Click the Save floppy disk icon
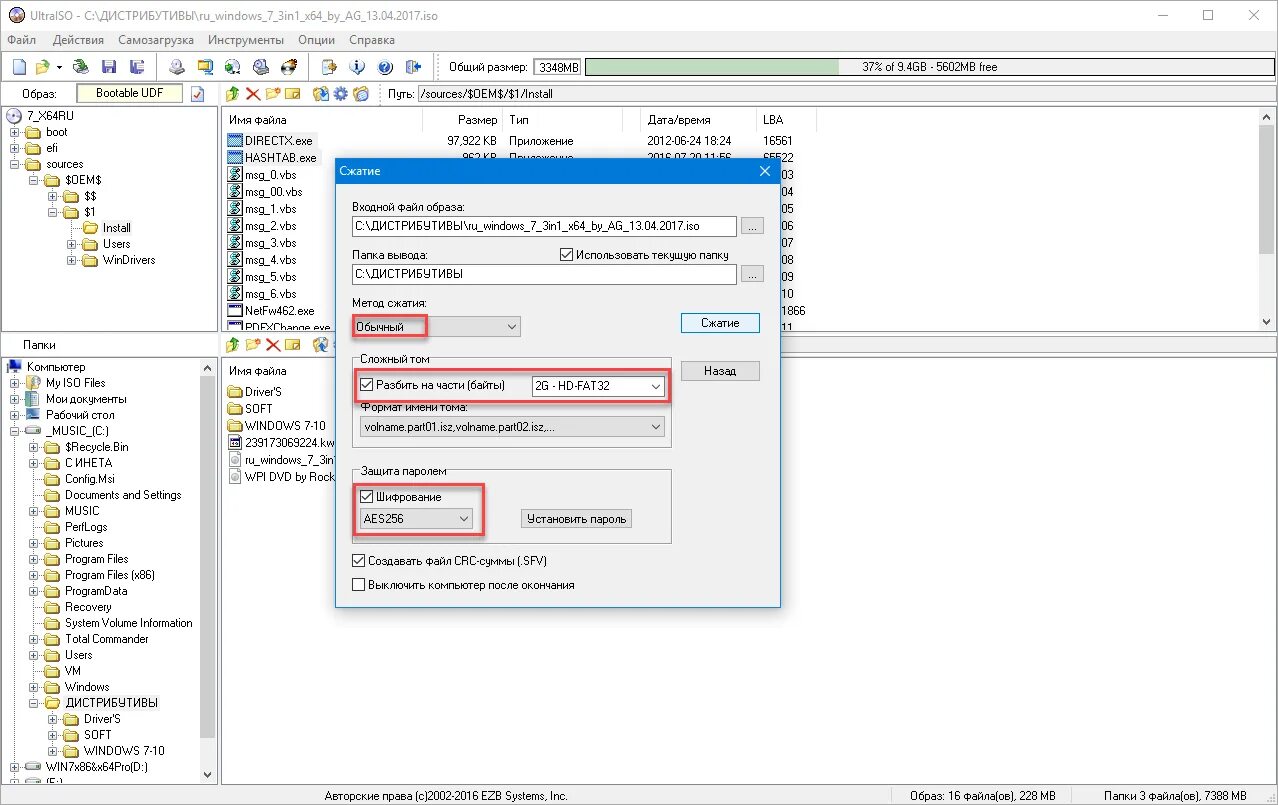The height and width of the screenshot is (805, 1278). pos(109,67)
